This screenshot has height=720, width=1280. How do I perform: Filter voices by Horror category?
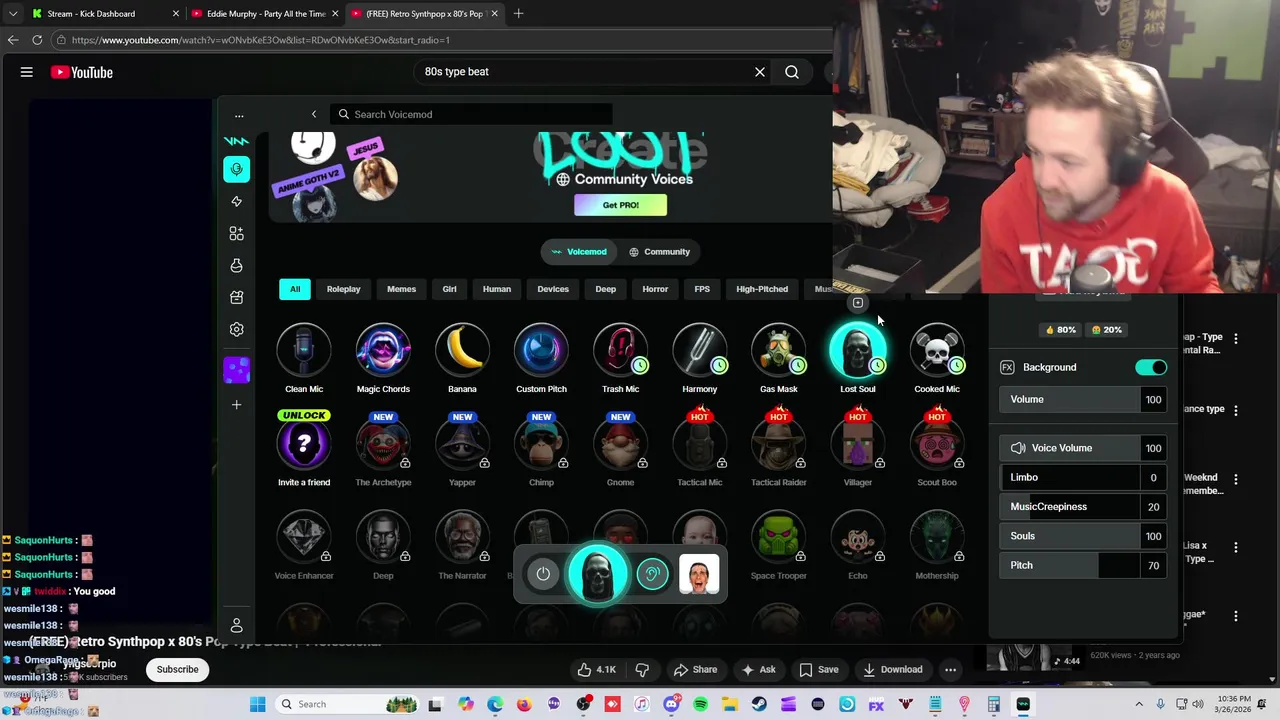pos(655,289)
